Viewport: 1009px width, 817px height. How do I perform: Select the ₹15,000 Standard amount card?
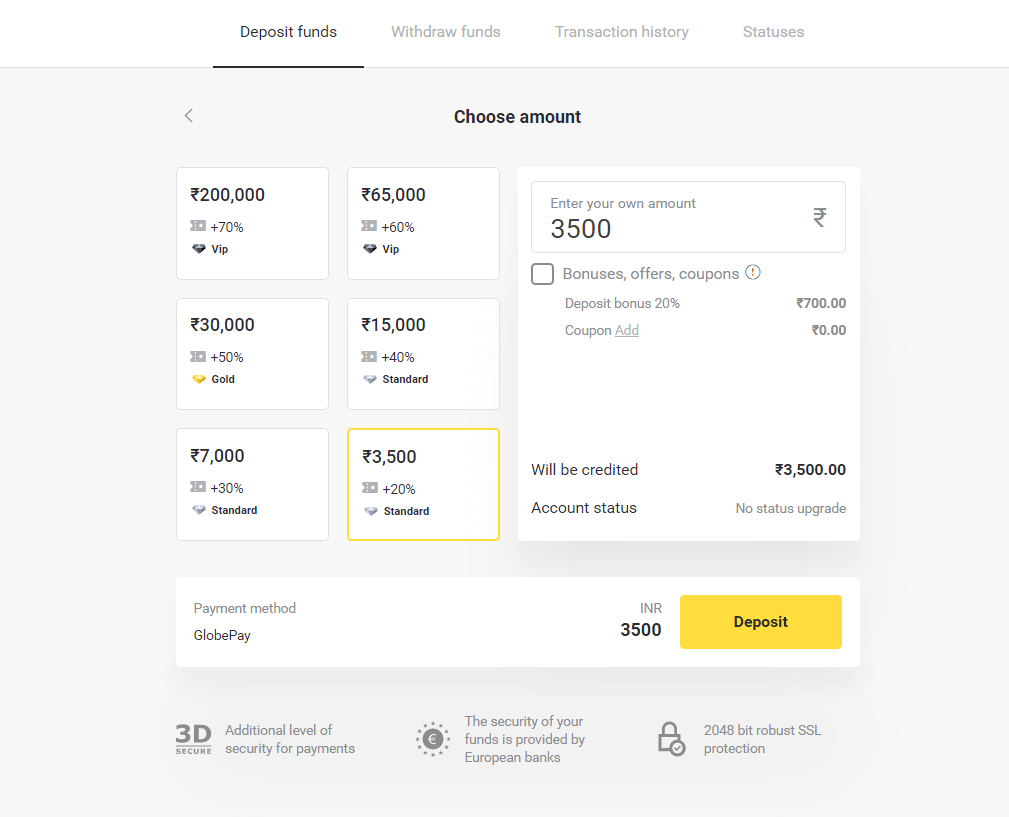tap(423, 353)
